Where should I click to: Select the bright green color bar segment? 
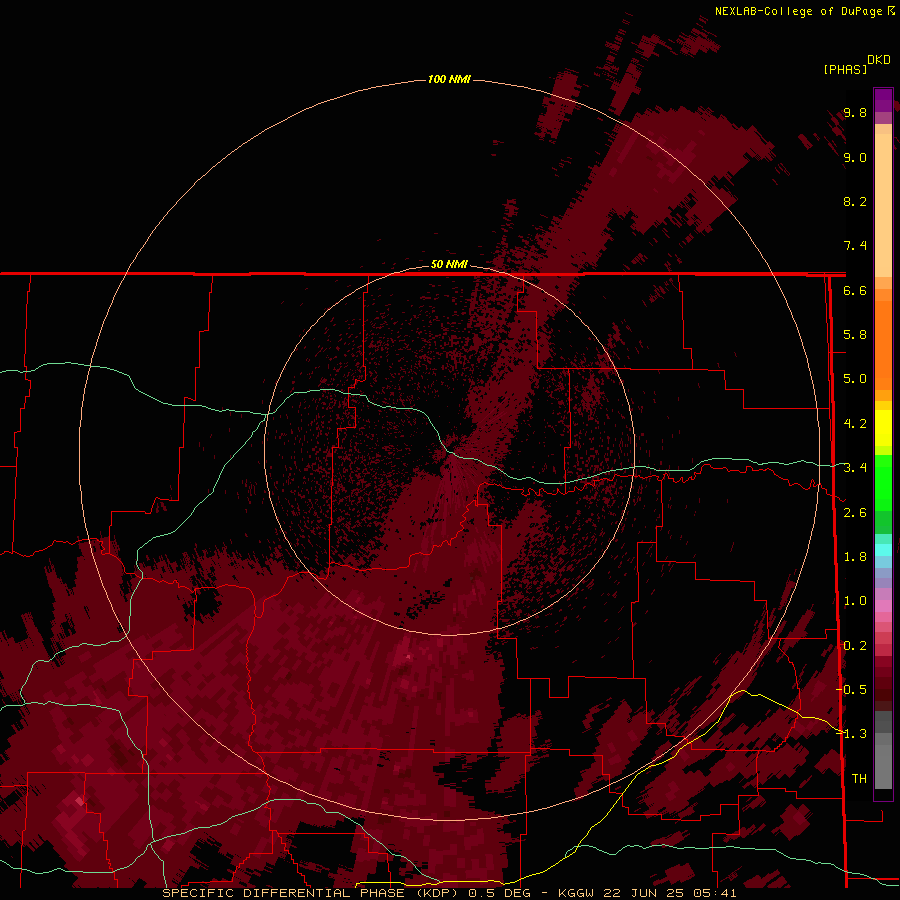point(883,482)
